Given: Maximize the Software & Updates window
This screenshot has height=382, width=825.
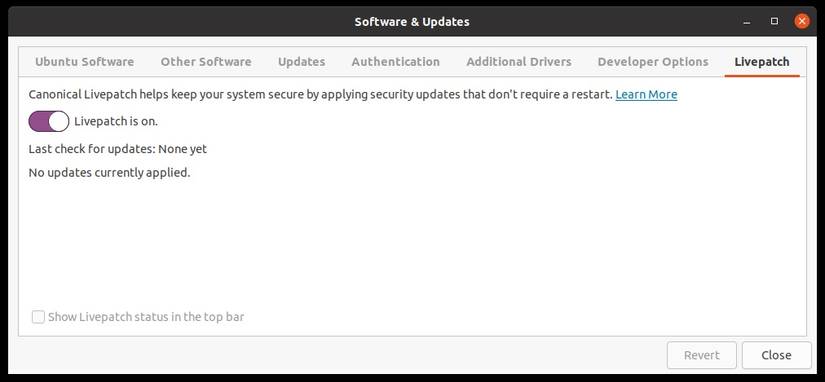Looking at the screenshot, I should click(x=774, y=22).
